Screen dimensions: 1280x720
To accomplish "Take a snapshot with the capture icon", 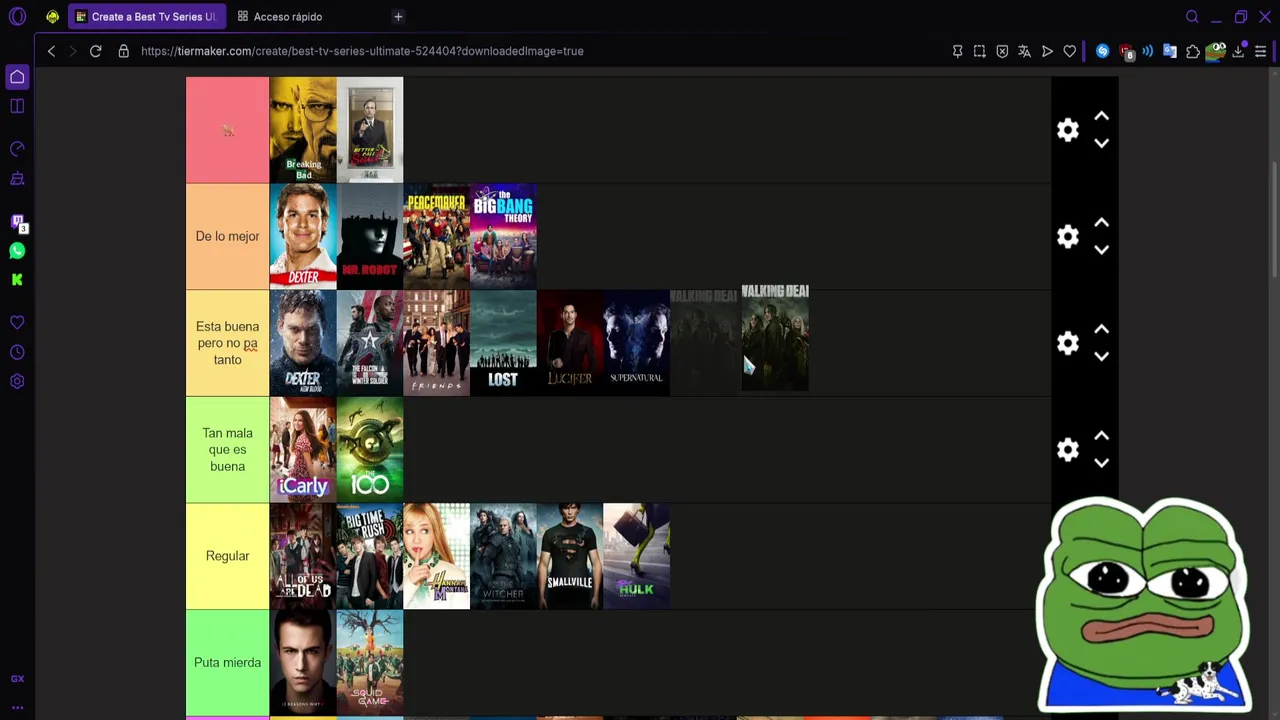I will [979, 51].
